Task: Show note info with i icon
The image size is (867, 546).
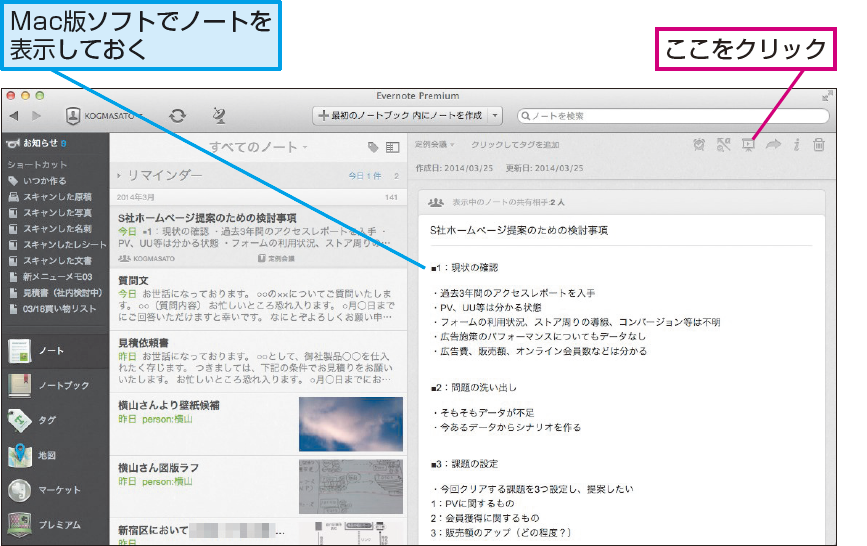Action: [796, 145]
